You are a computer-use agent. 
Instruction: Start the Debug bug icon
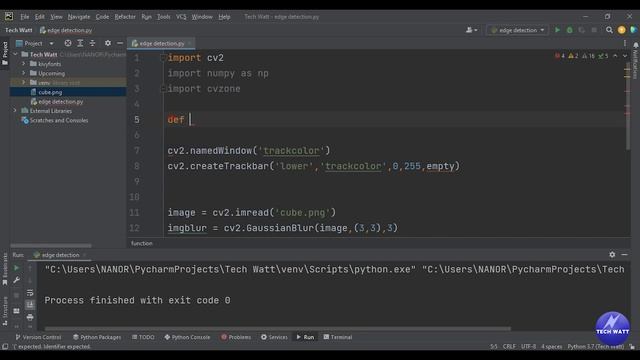pos(569,30)
